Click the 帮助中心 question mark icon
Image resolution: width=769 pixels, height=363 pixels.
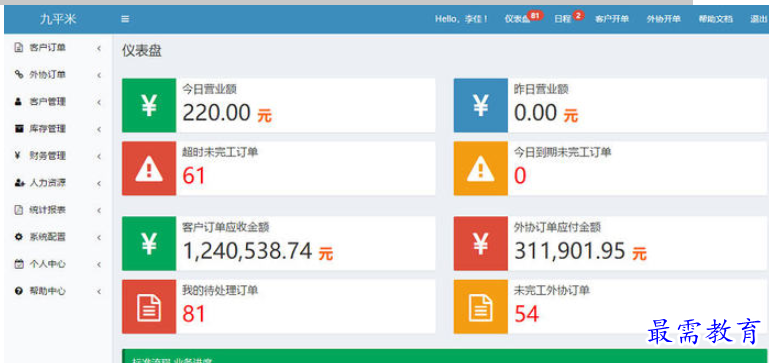(x=19, y=291)
